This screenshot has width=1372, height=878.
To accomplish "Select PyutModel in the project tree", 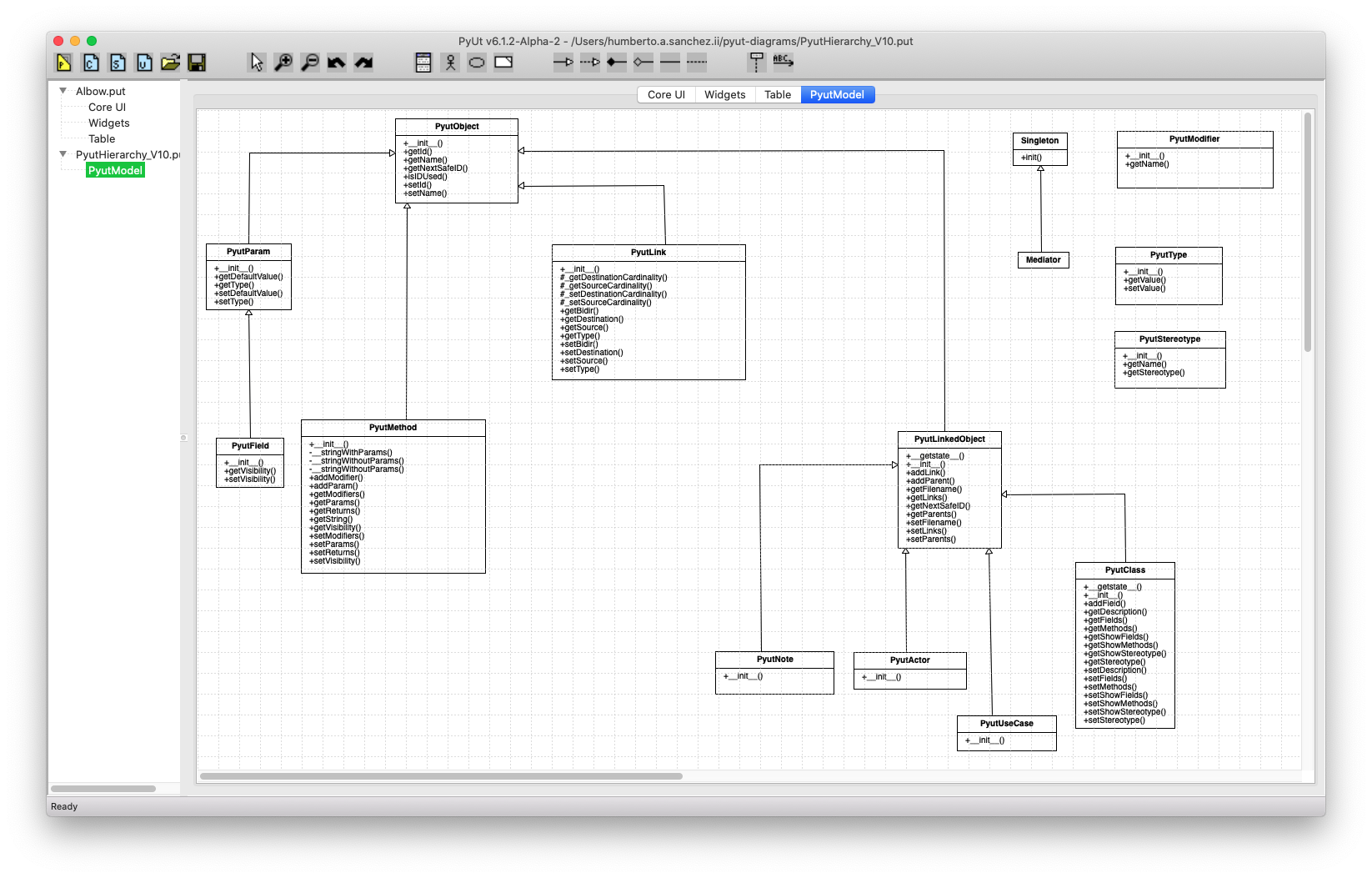I will point(116,170).
